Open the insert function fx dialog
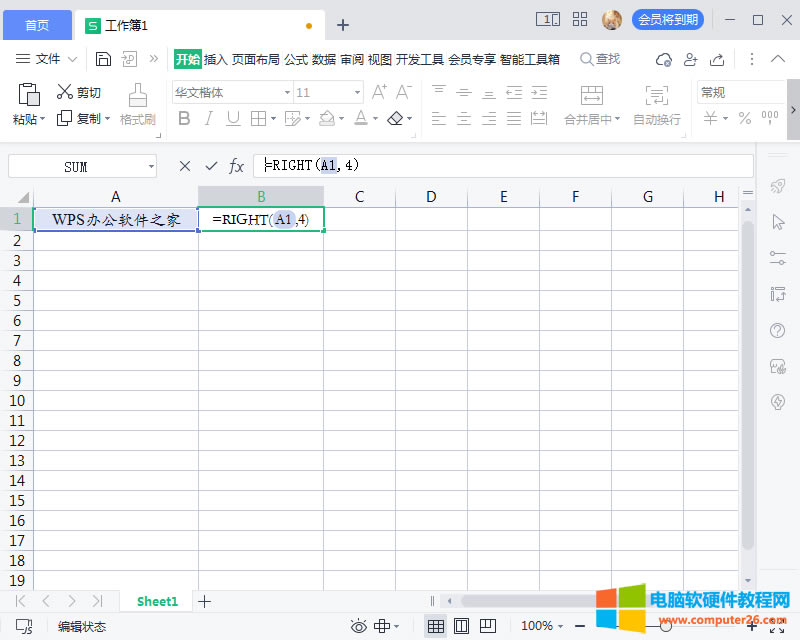800x640 pixels. pos(237,166)
